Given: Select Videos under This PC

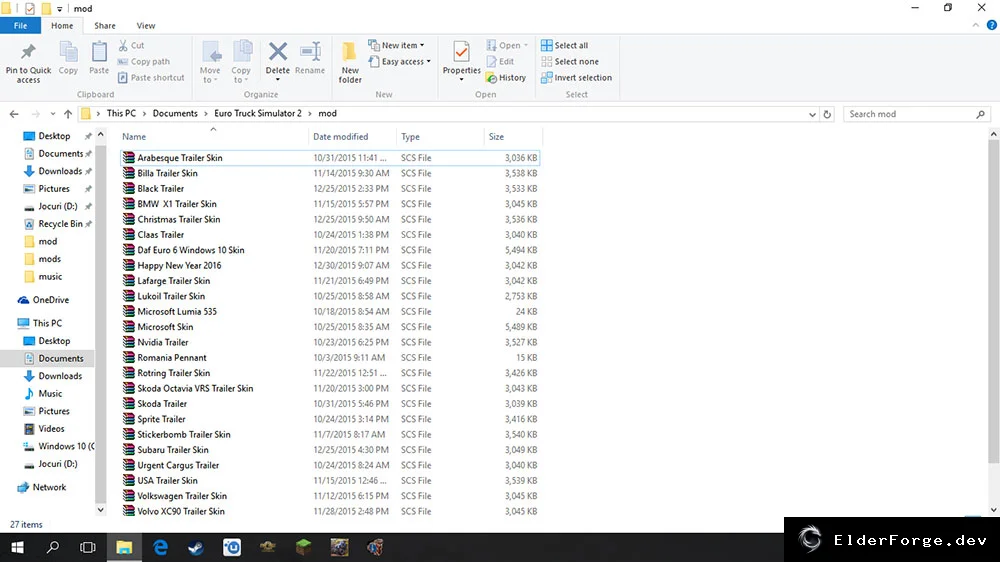Looking at the screenshot, I should [43, 429].
